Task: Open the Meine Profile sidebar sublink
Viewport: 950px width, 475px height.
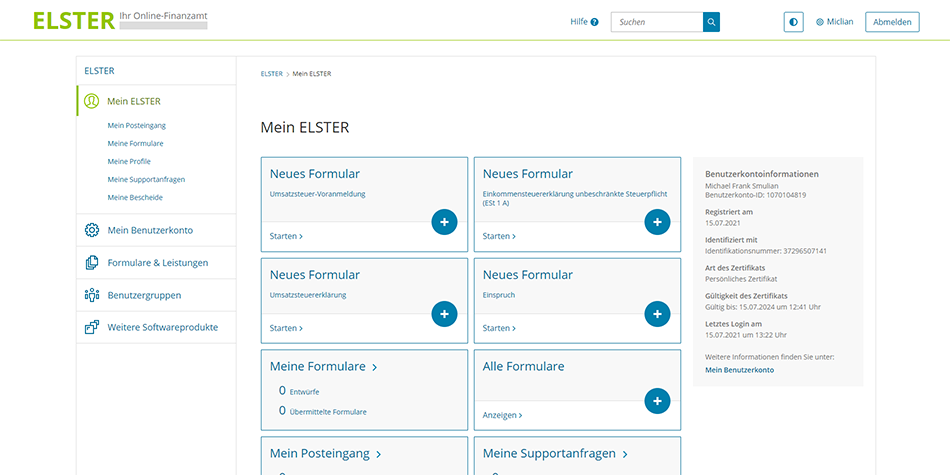Action: 129,162
